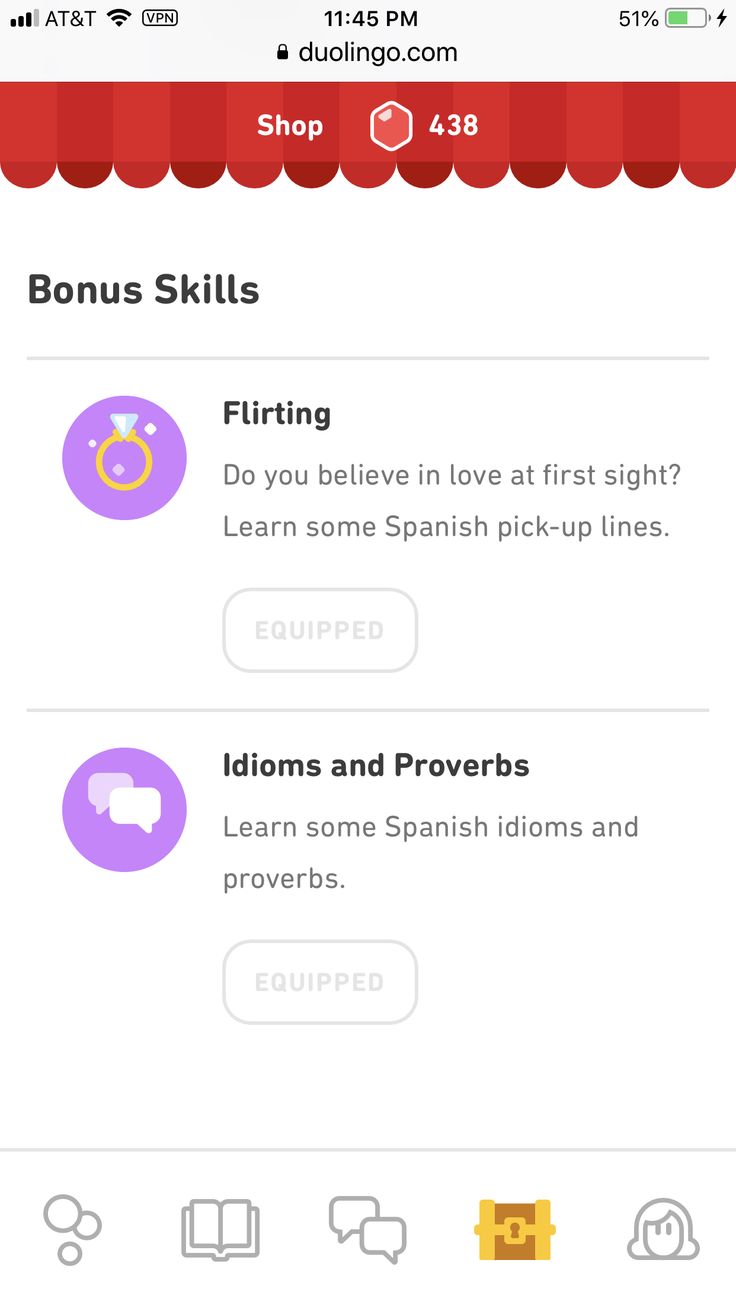Open the Learn tab with circles icon
736x1308 pixels.
click(72, 1229)
